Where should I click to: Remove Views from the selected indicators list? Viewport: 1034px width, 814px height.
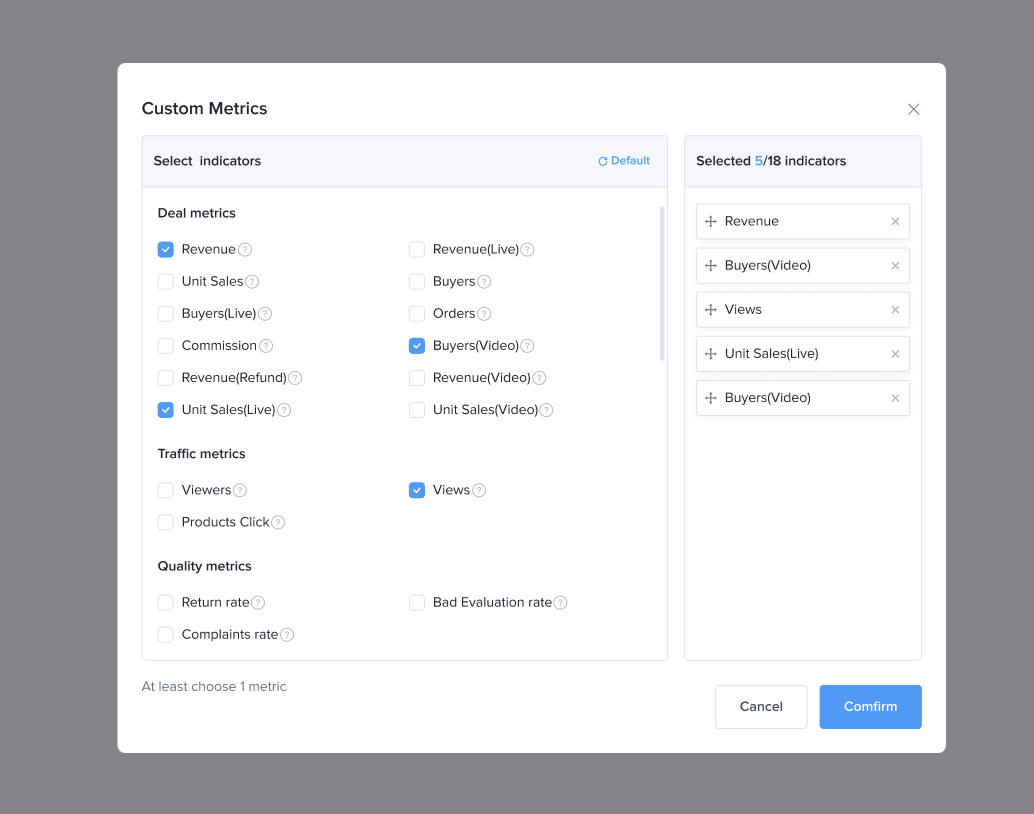(895, 310)
